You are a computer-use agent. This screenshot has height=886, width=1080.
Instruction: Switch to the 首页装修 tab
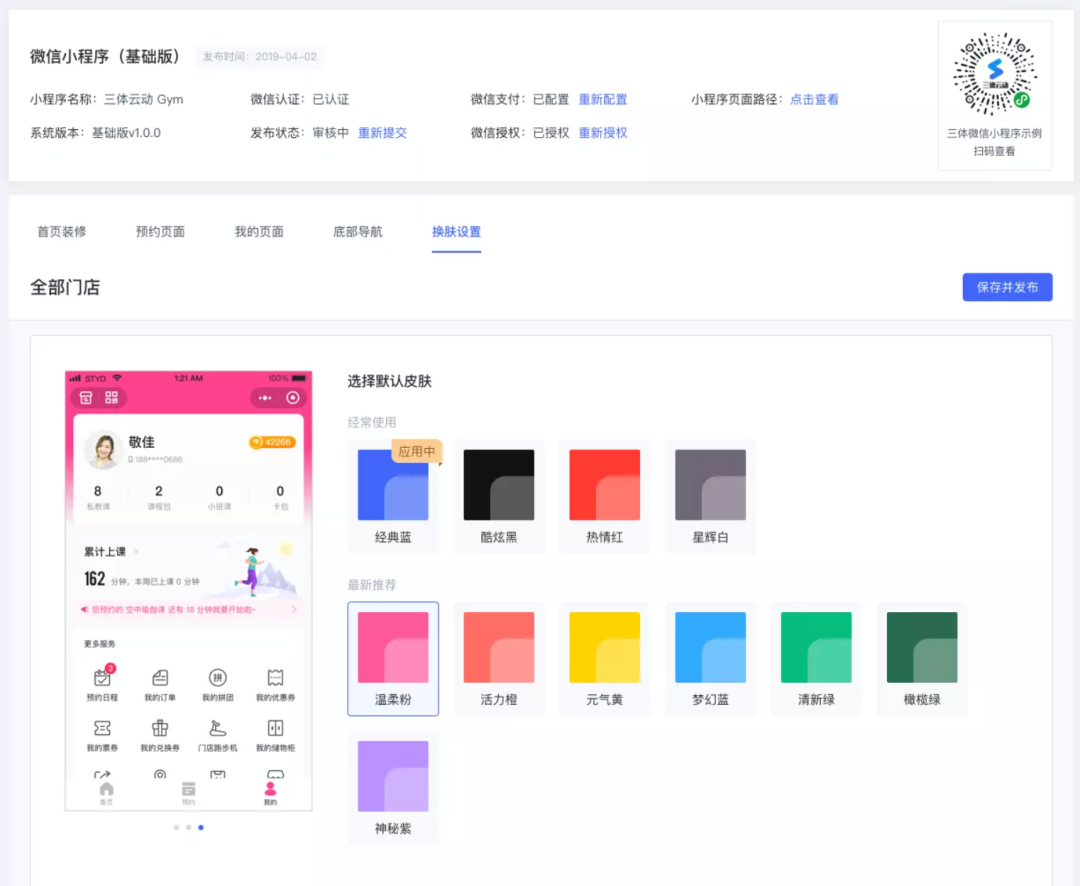click(x=61, y=231)
